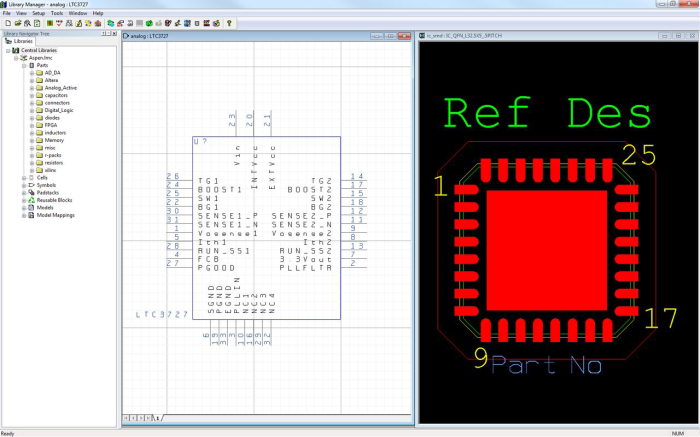Screen dimensions: 700x437
Task: Open the Tools menu
Action: pyautogui.click(x=57, y=13)
